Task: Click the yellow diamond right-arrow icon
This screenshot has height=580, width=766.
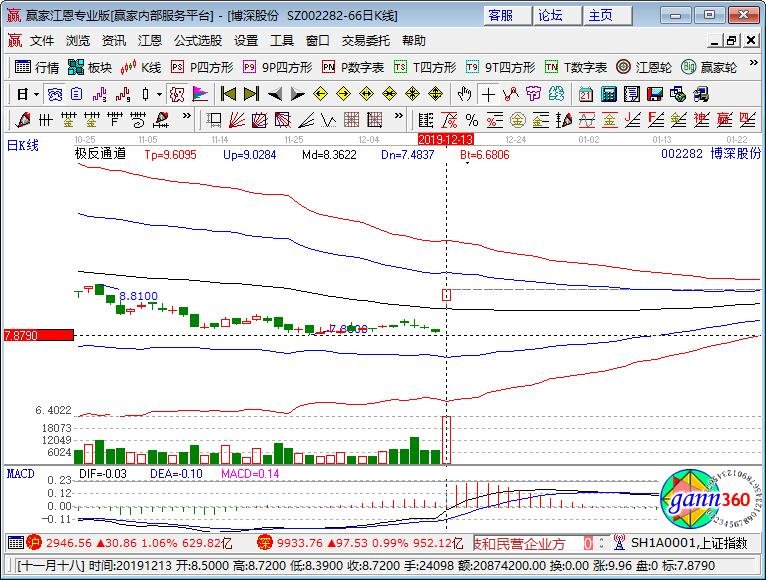Action: point(343,94)
